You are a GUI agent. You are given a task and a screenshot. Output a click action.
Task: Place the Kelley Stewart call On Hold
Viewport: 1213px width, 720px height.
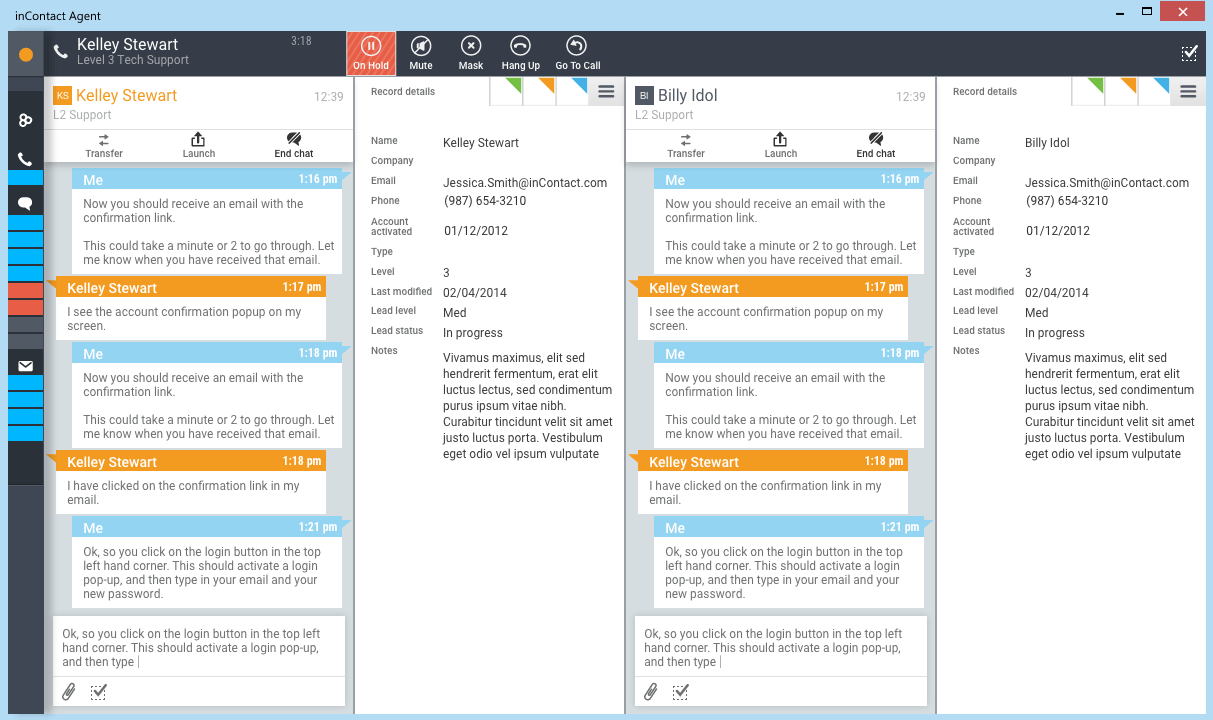(371, 52)
